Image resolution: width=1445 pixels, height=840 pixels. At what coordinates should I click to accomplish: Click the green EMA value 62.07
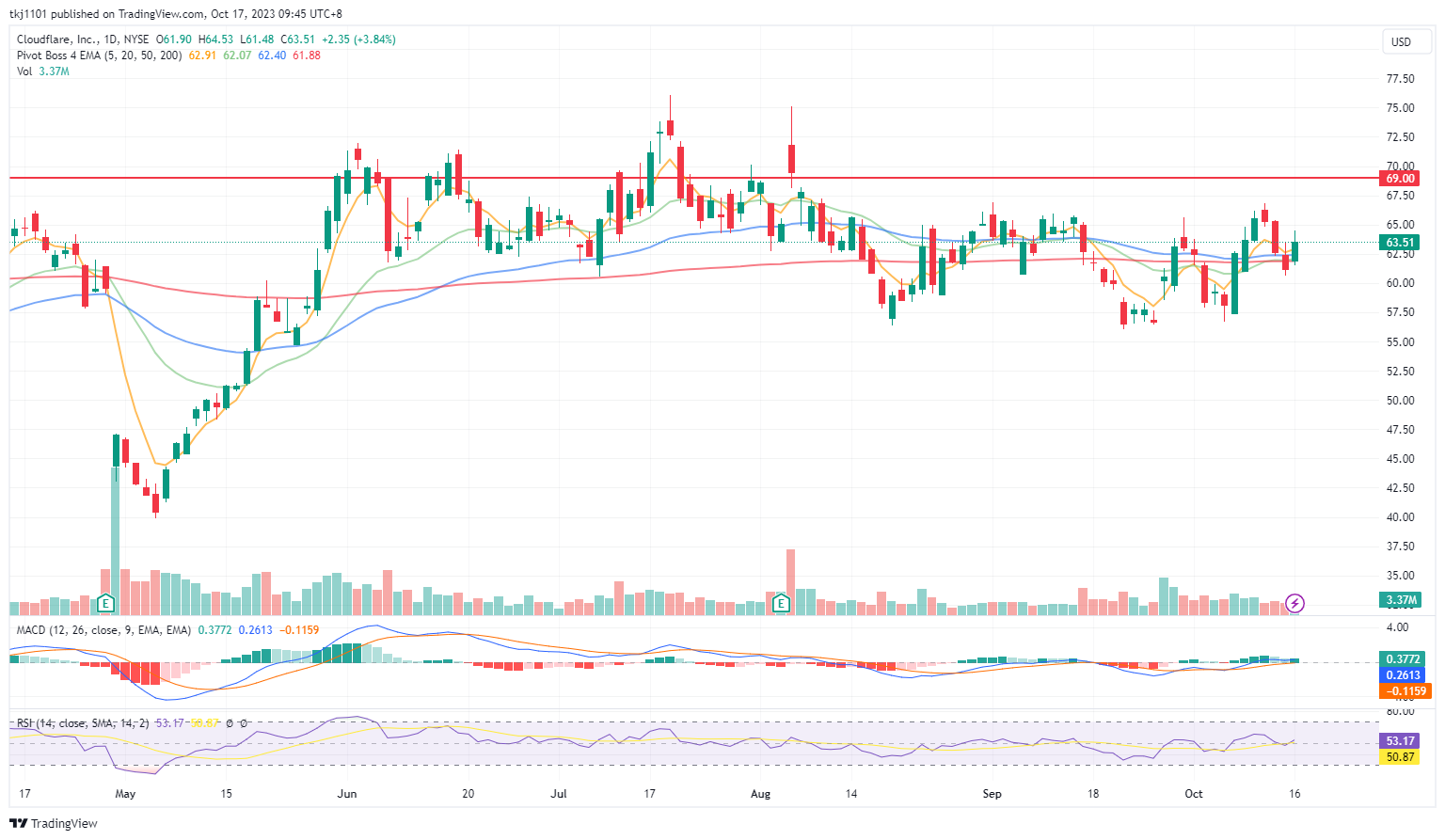[237, 55]
